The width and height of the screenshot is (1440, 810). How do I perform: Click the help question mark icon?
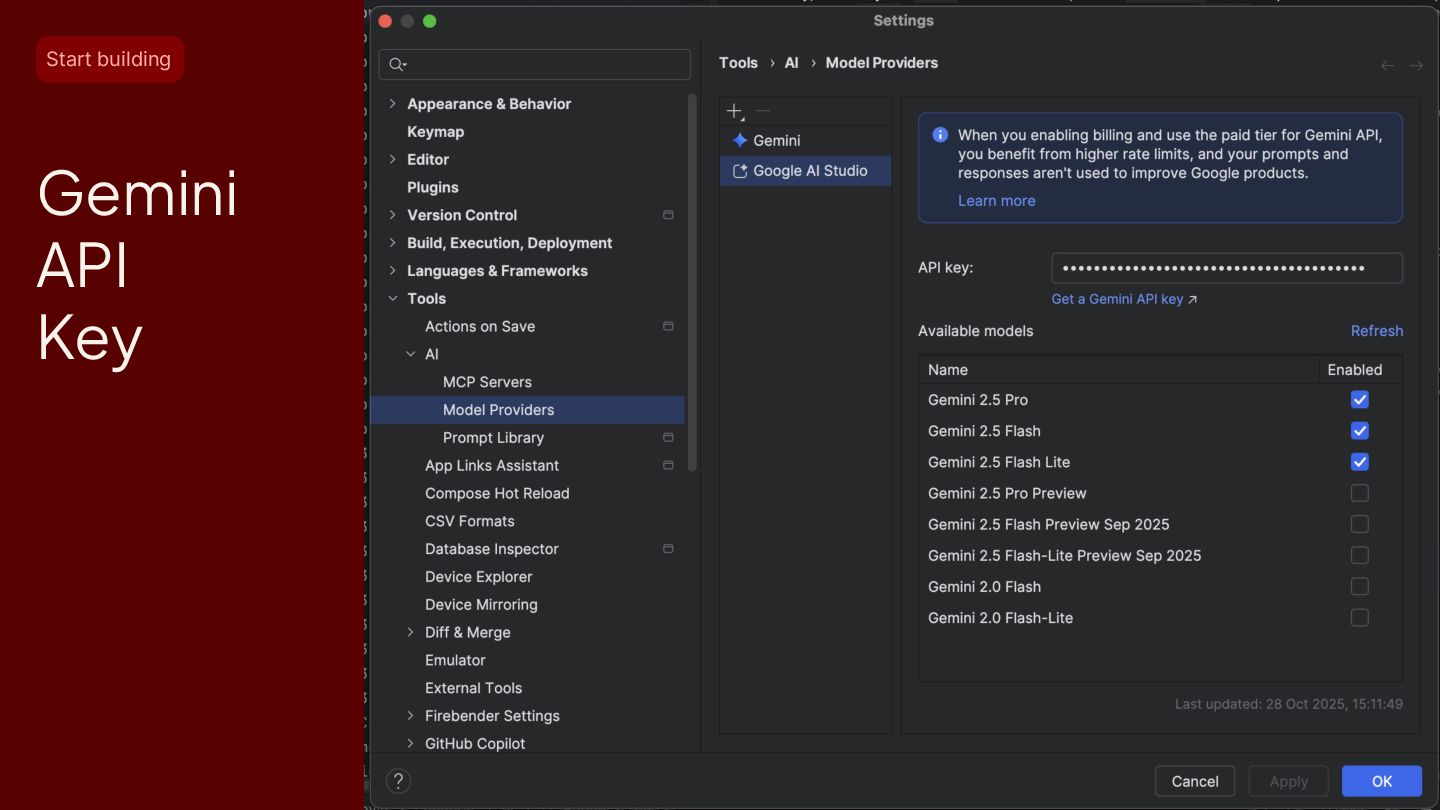(x=398, y=781)
